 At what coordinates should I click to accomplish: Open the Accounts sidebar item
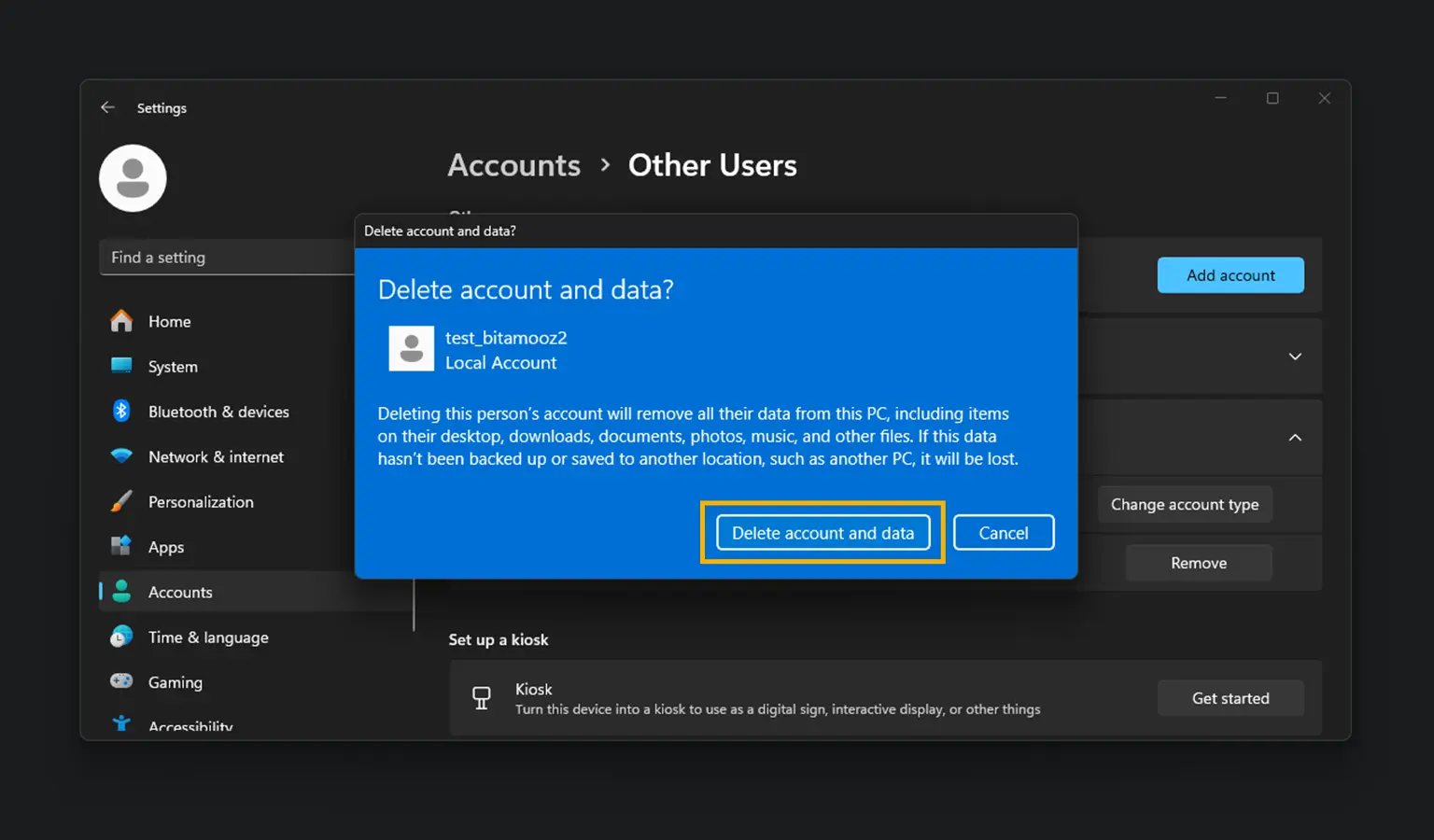click(x=180, y=592)
